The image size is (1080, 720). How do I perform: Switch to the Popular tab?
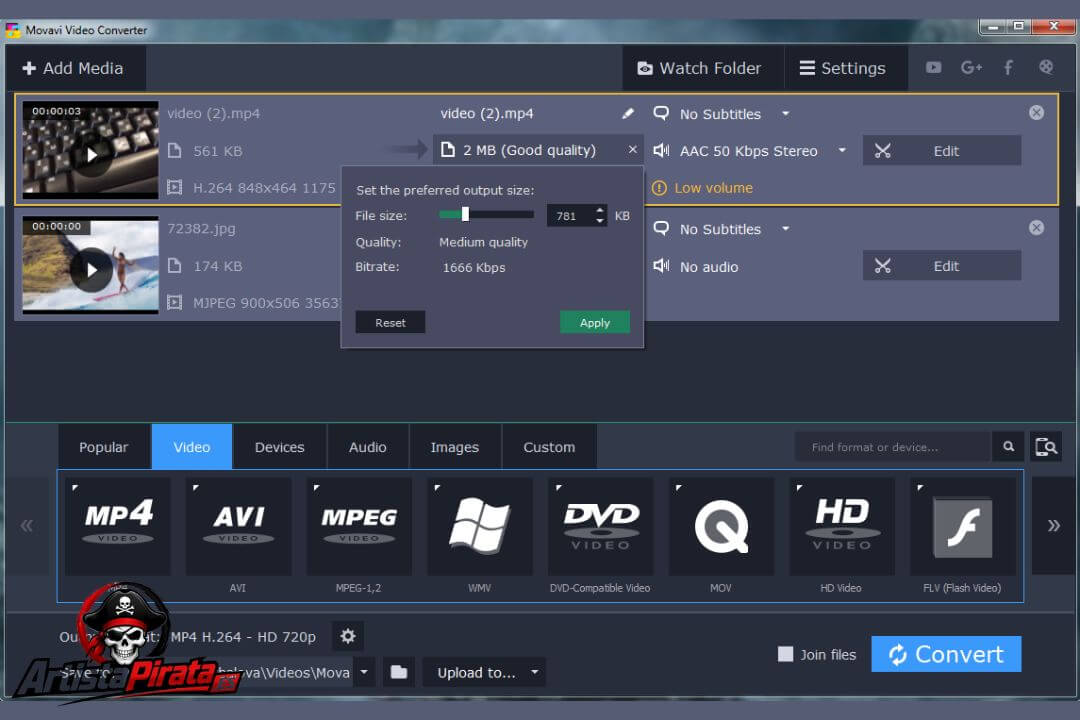103,447
